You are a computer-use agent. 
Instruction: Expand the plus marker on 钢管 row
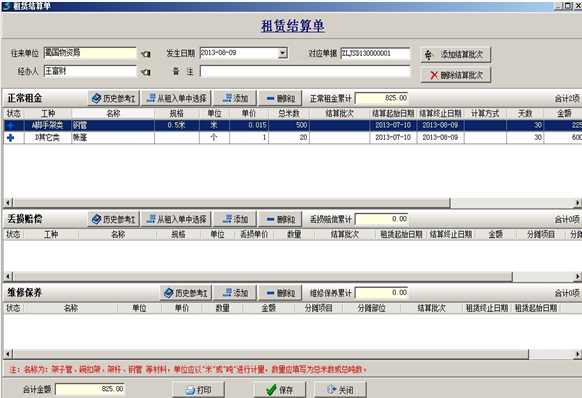[x=10, y=125]
